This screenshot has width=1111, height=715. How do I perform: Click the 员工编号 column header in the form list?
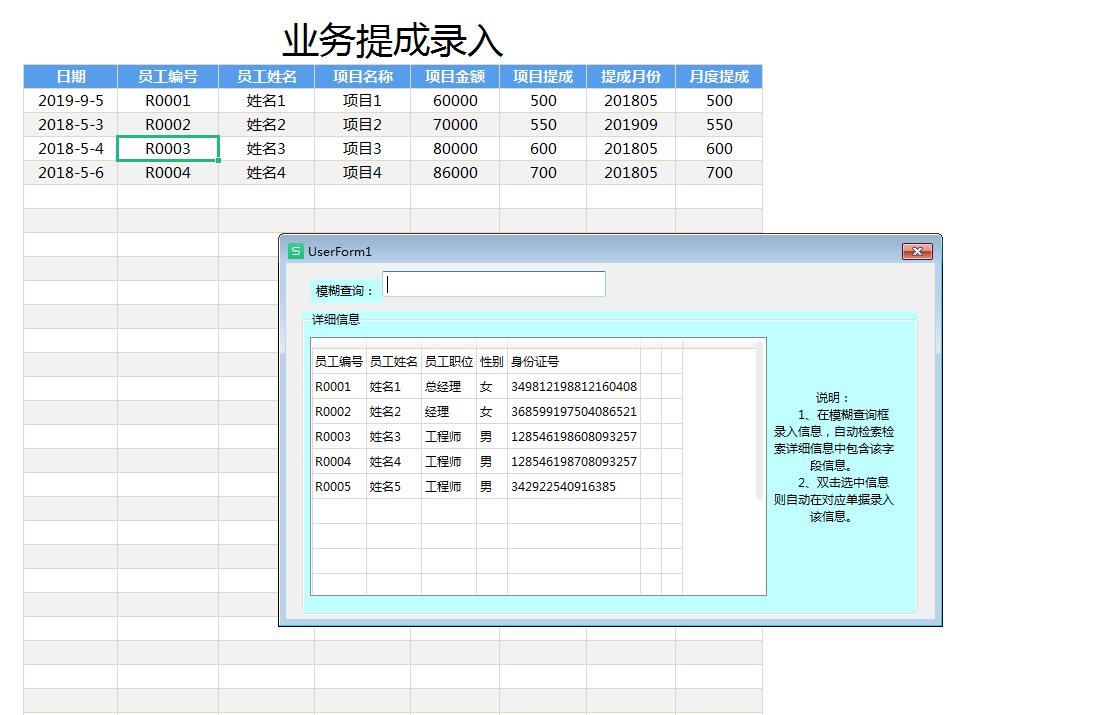click(x=338, y=361)
